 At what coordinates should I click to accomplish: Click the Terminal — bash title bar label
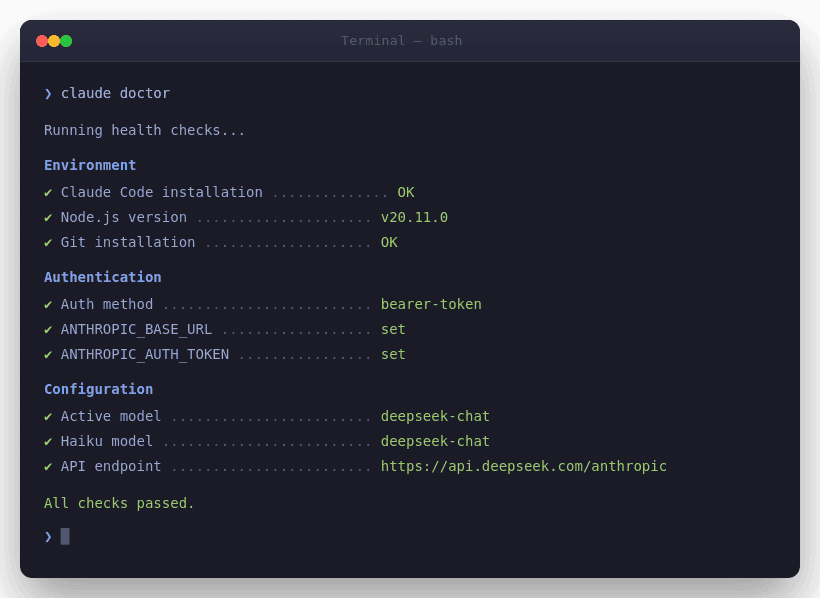click(402, 41)
